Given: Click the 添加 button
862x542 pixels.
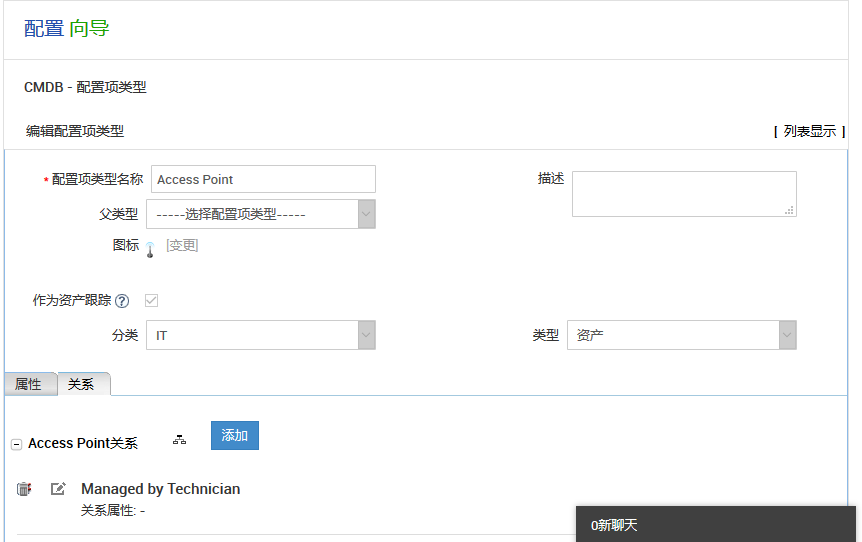Looking at the screenshot, I should (235, 436).
